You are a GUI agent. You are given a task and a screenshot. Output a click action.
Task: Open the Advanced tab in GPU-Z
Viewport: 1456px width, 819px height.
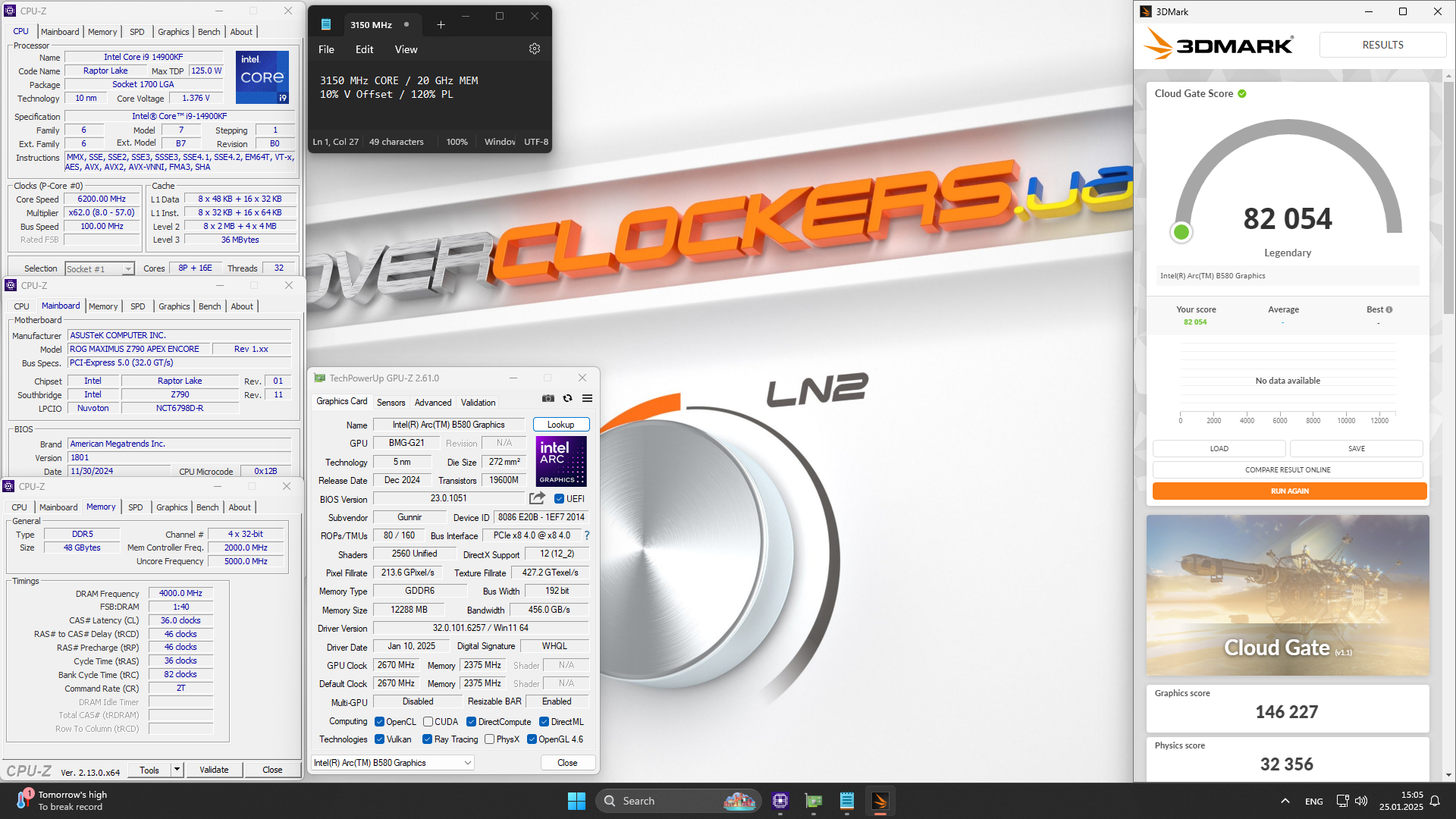[x=433, y=403]
